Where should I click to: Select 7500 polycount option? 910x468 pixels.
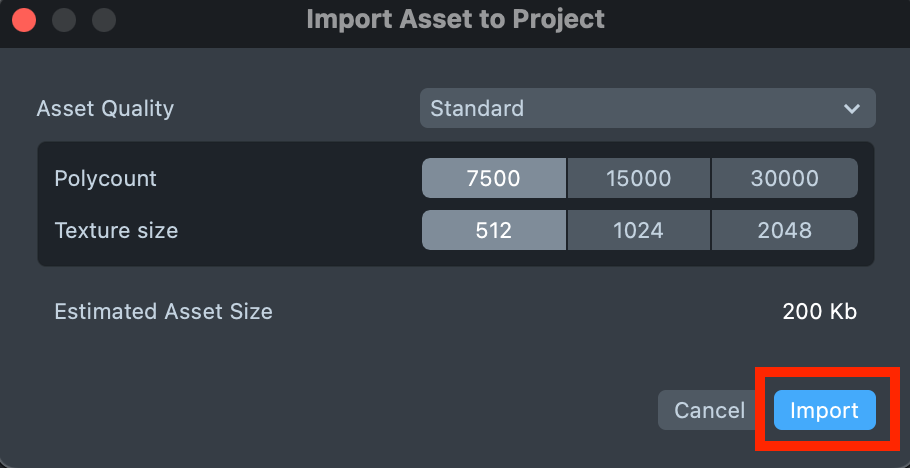(x=494, y=179)
